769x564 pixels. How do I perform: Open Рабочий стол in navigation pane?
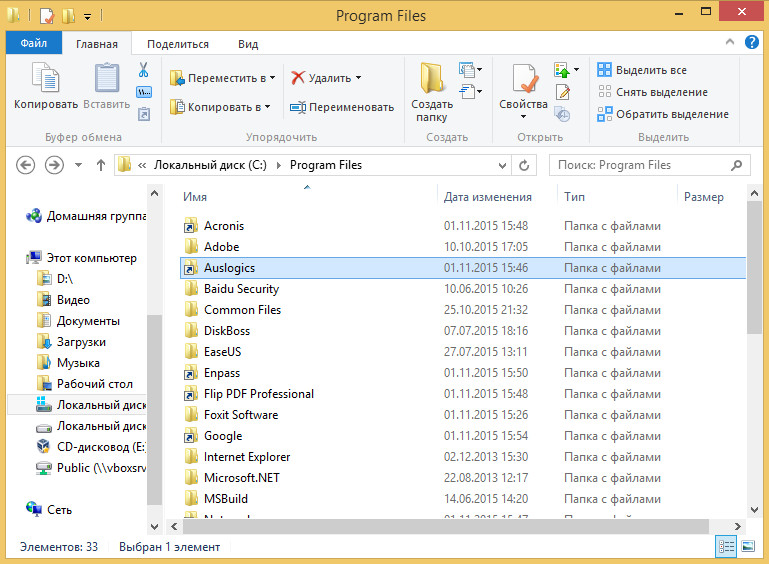[x=85, y=384]
